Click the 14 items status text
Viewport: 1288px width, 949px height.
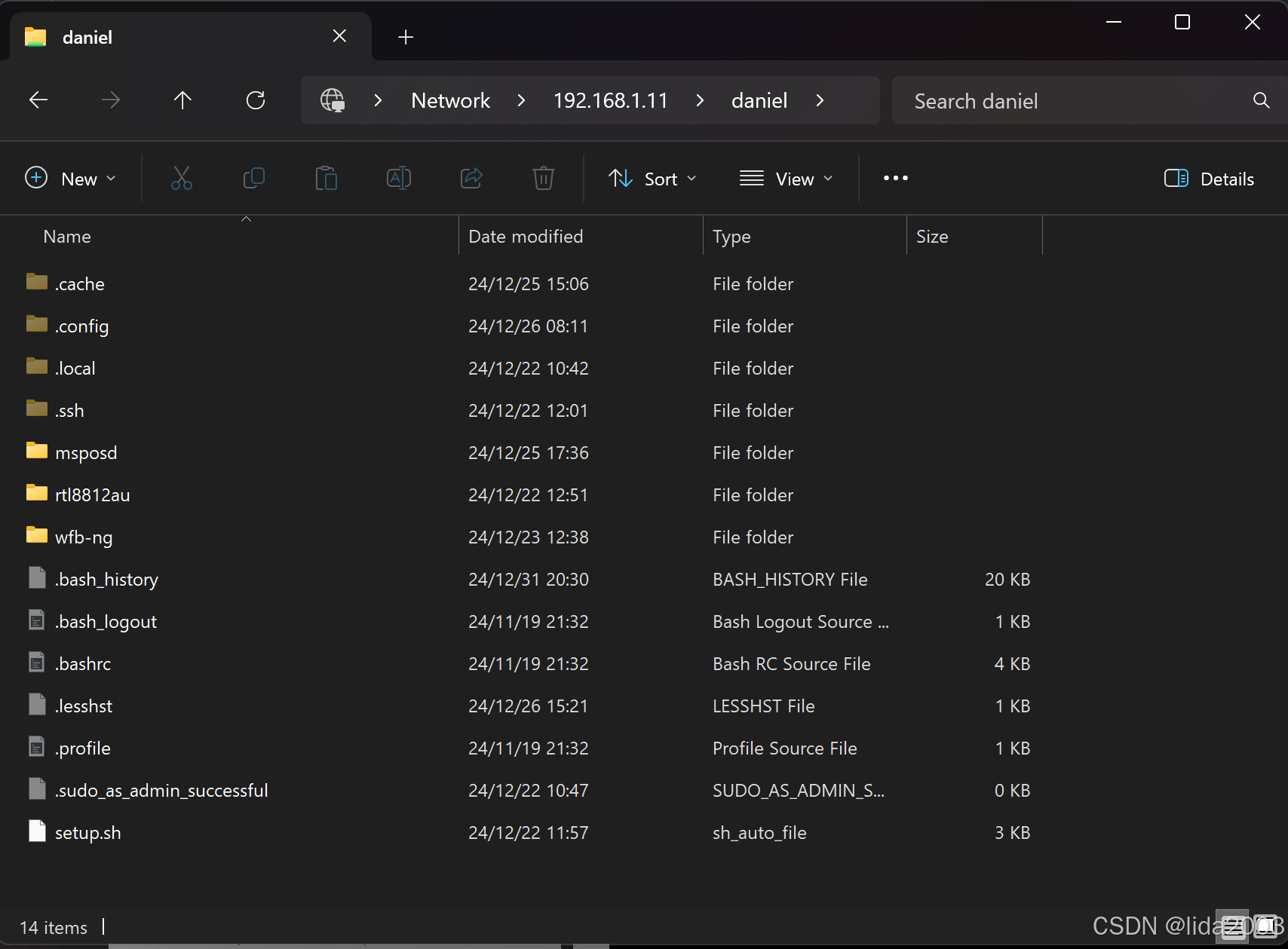[54, 927]
